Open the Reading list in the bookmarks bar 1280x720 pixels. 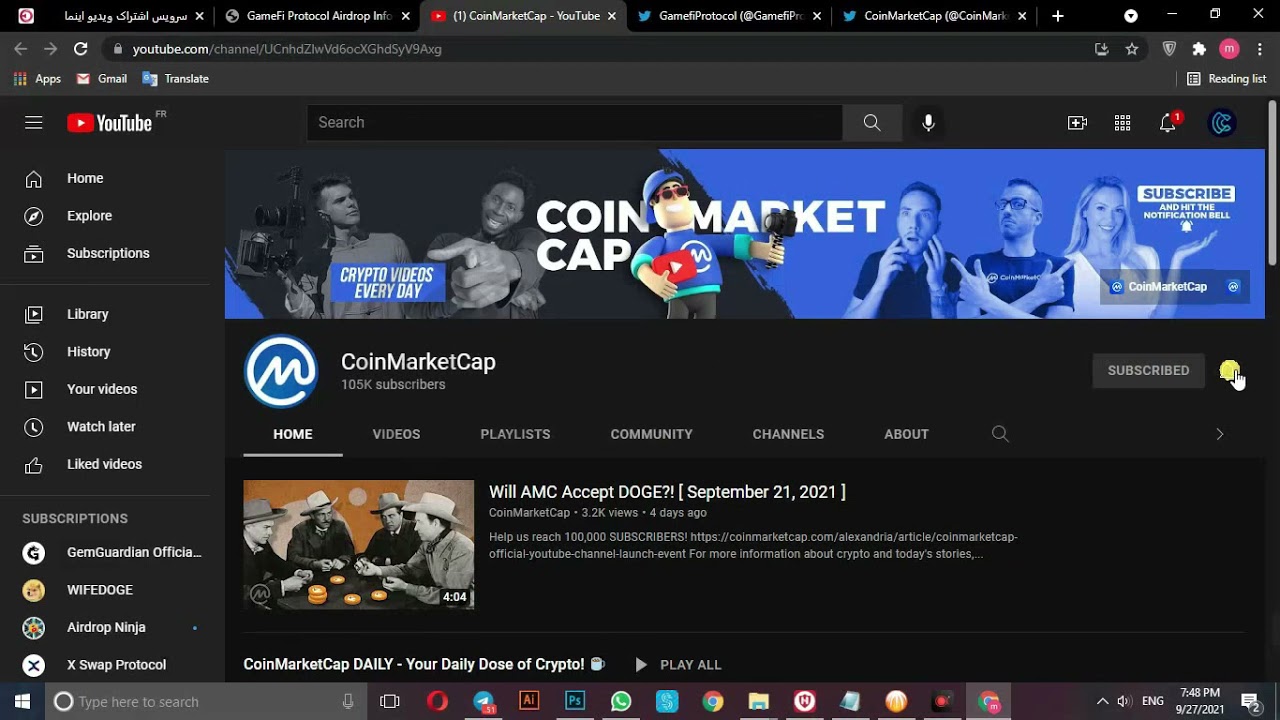[x=1227, y=79]
